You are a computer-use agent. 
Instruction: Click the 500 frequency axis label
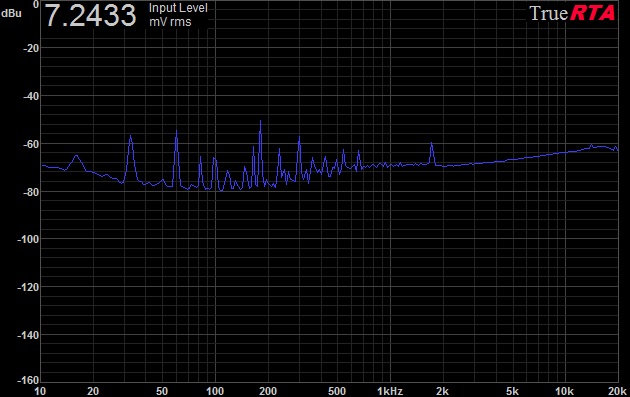pyautogui.click(x=337, y=391)
